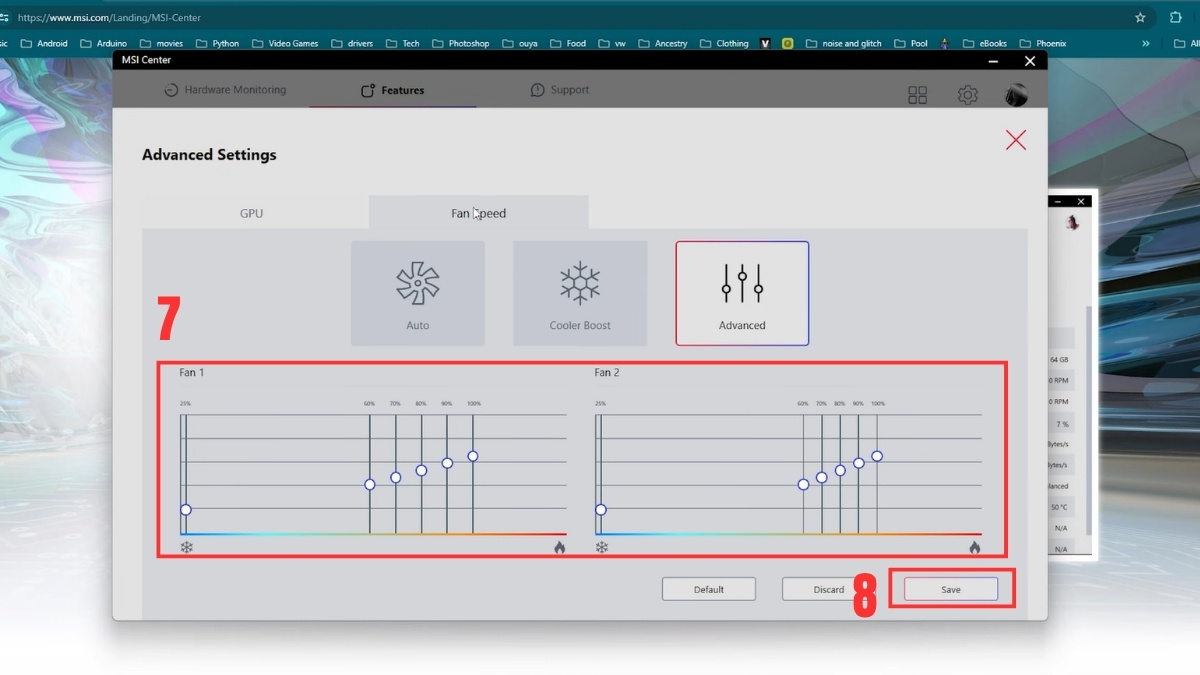Save the fan curve settings
Viewport: 1200px width, 675px height.
[951, 589]
